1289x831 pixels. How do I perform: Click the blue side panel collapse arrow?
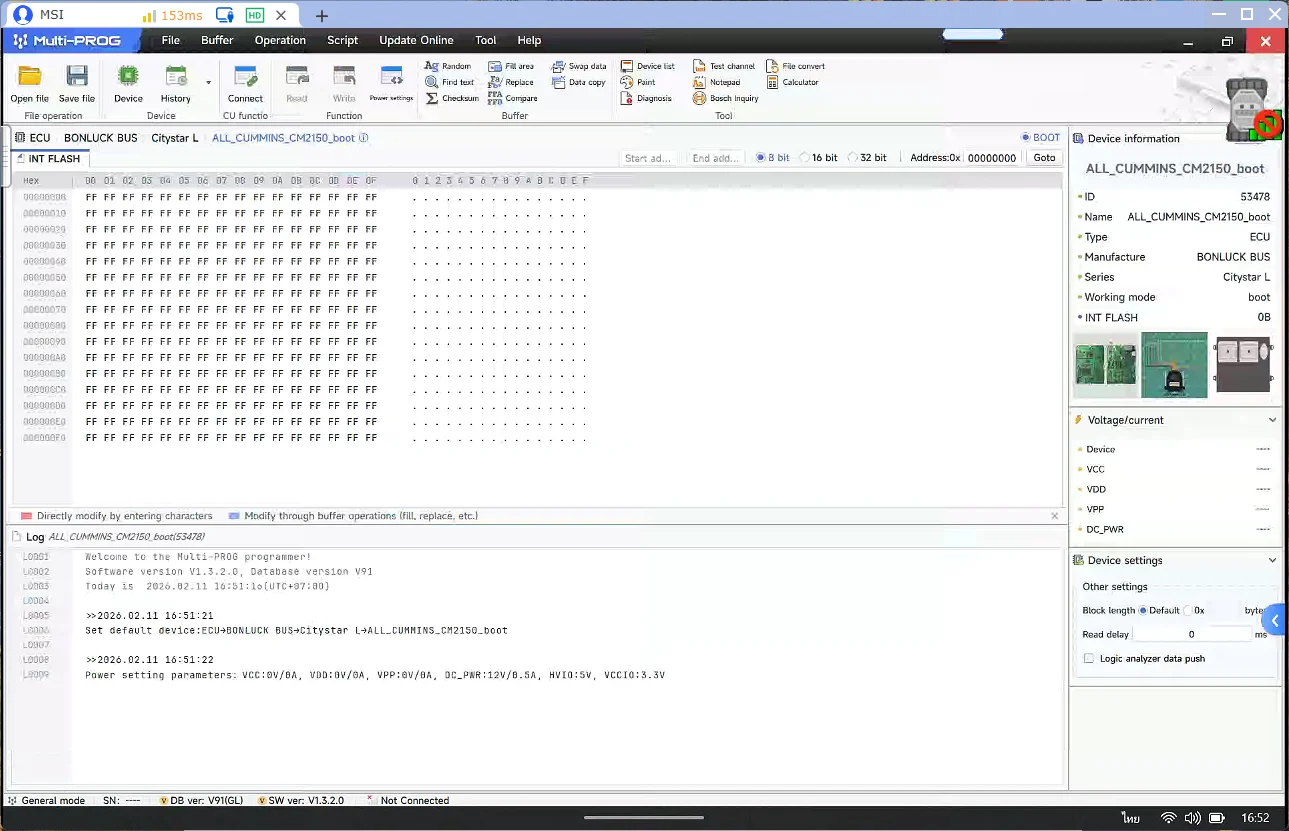pos(1275,620)
